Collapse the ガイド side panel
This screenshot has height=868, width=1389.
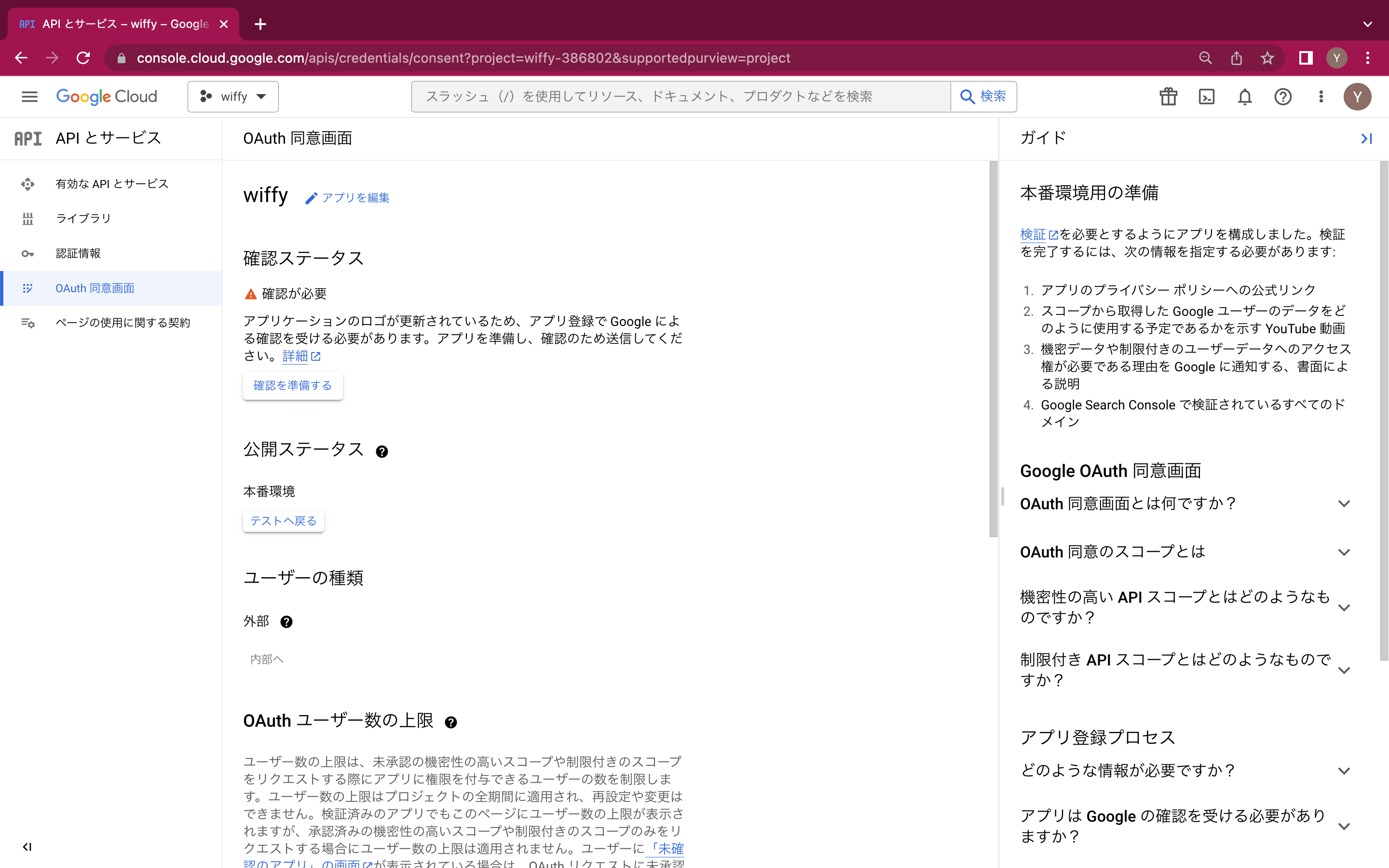click(1367, 138)
